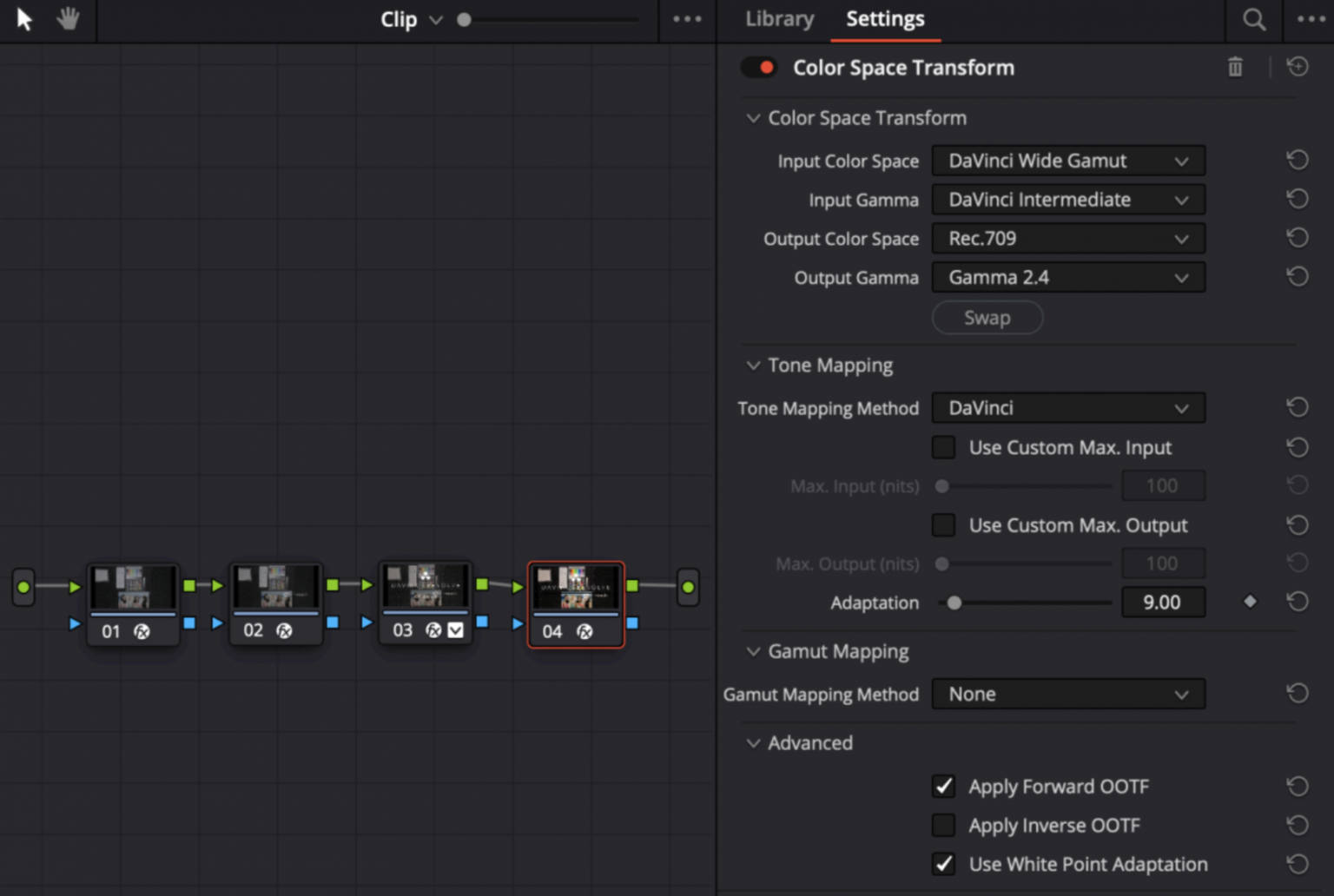Select the hand pan tool

(68, 19)
